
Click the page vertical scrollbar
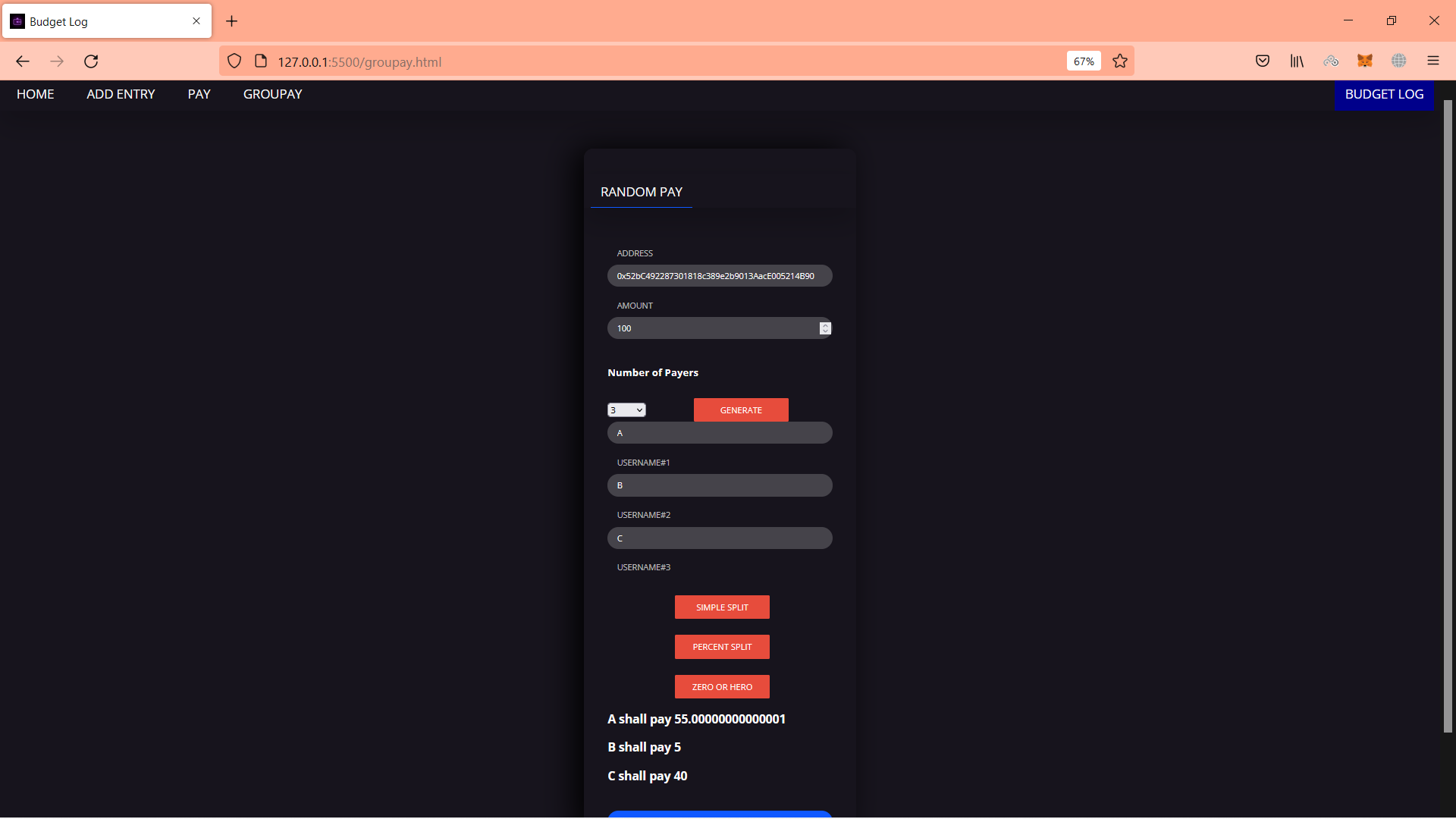[x=1448, y=417]
